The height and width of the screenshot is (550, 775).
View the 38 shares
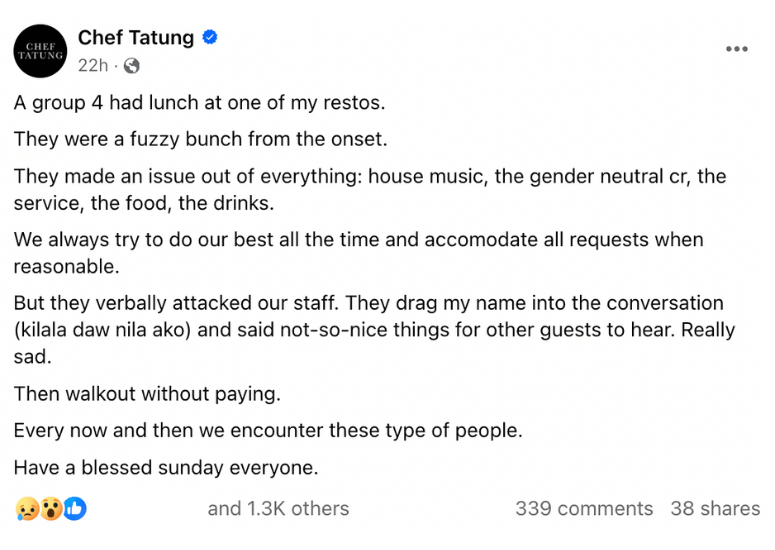coord(715,508)
